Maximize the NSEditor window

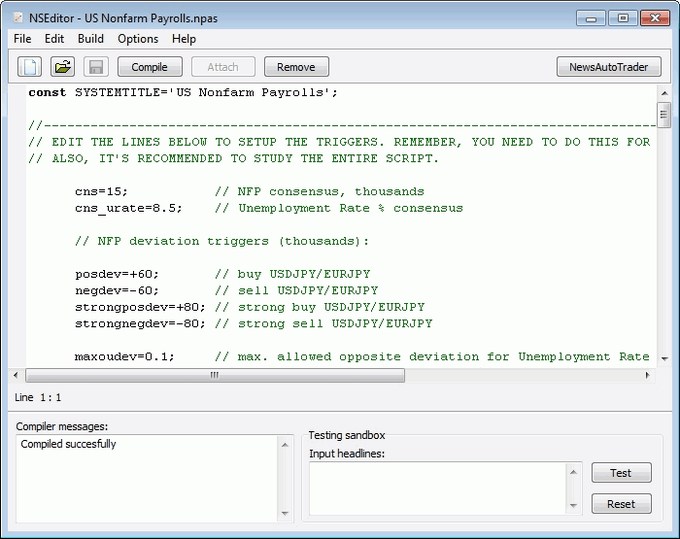coord(623,18)
